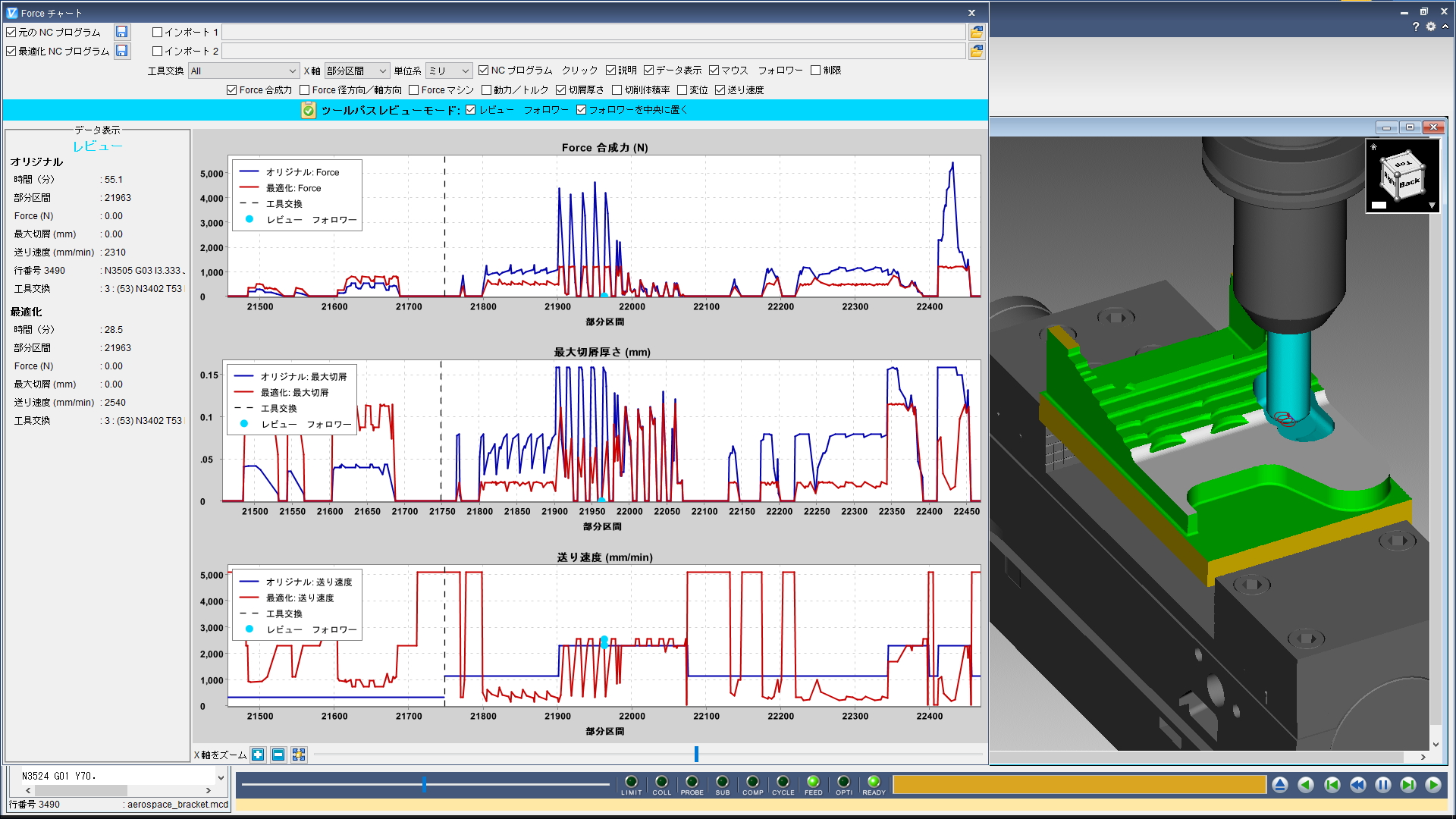Save the optimized NC program via disk icon
Viewport: 1456px width, 819px height.
tap(121, 51)
